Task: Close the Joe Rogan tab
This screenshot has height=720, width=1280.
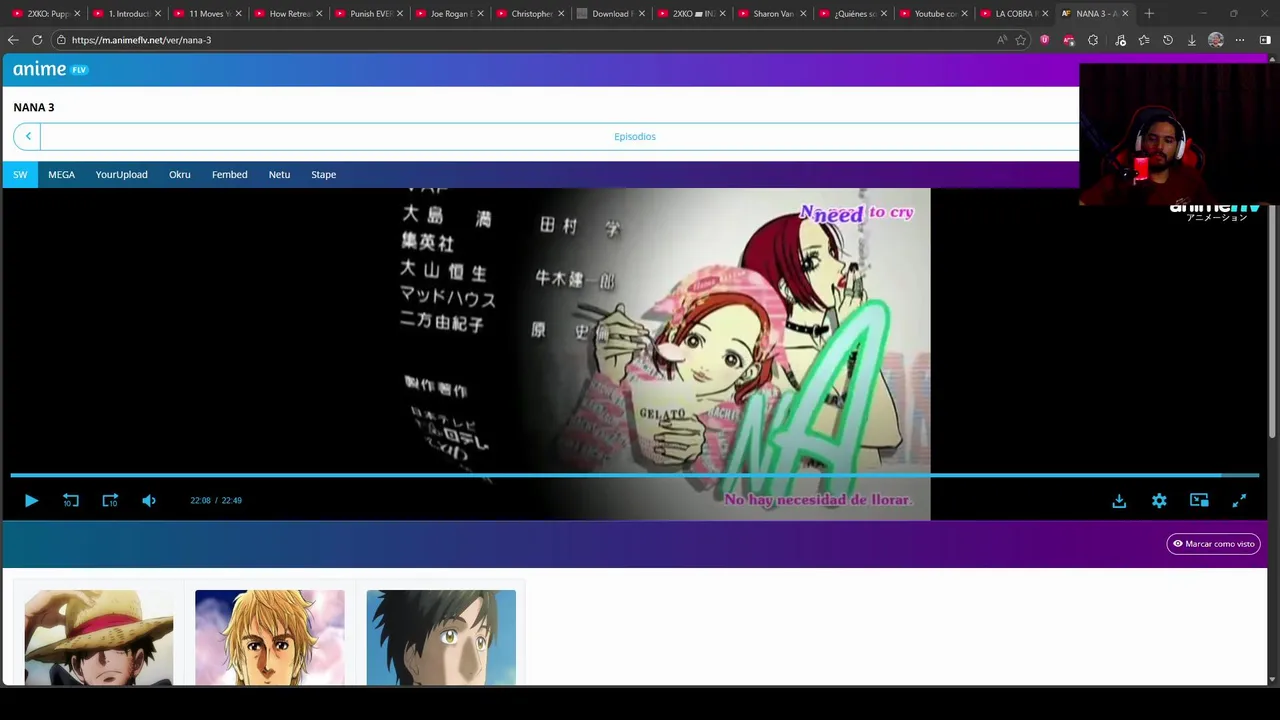Action: 481,14
